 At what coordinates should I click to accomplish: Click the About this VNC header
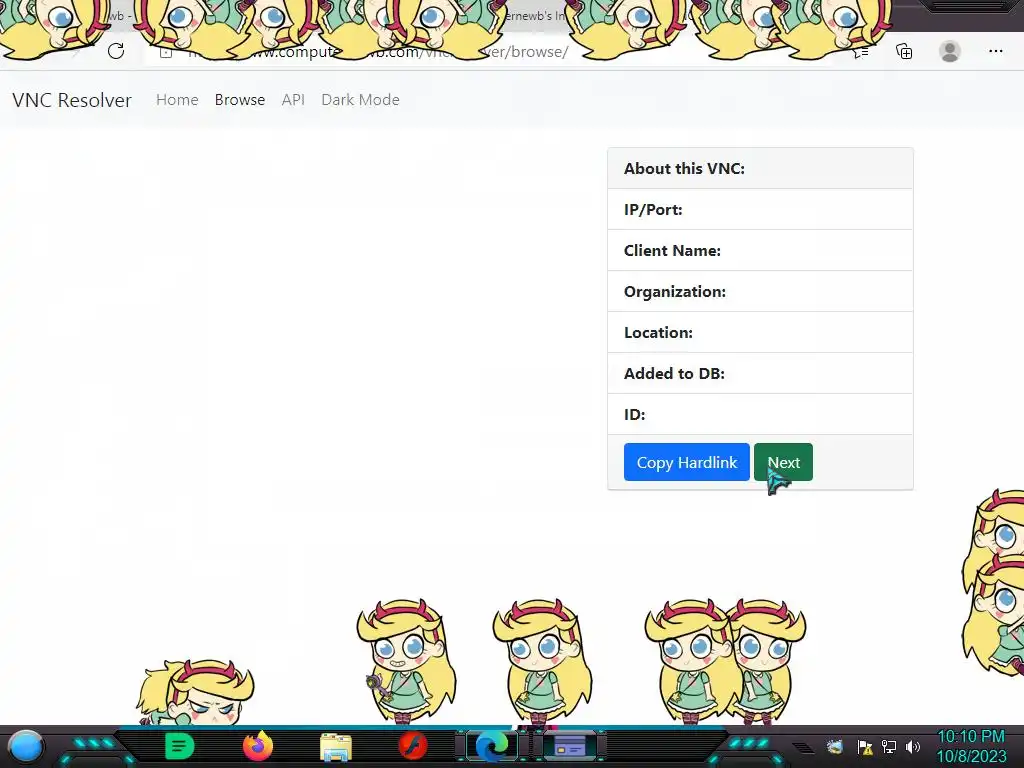click(x=760, y=168)
